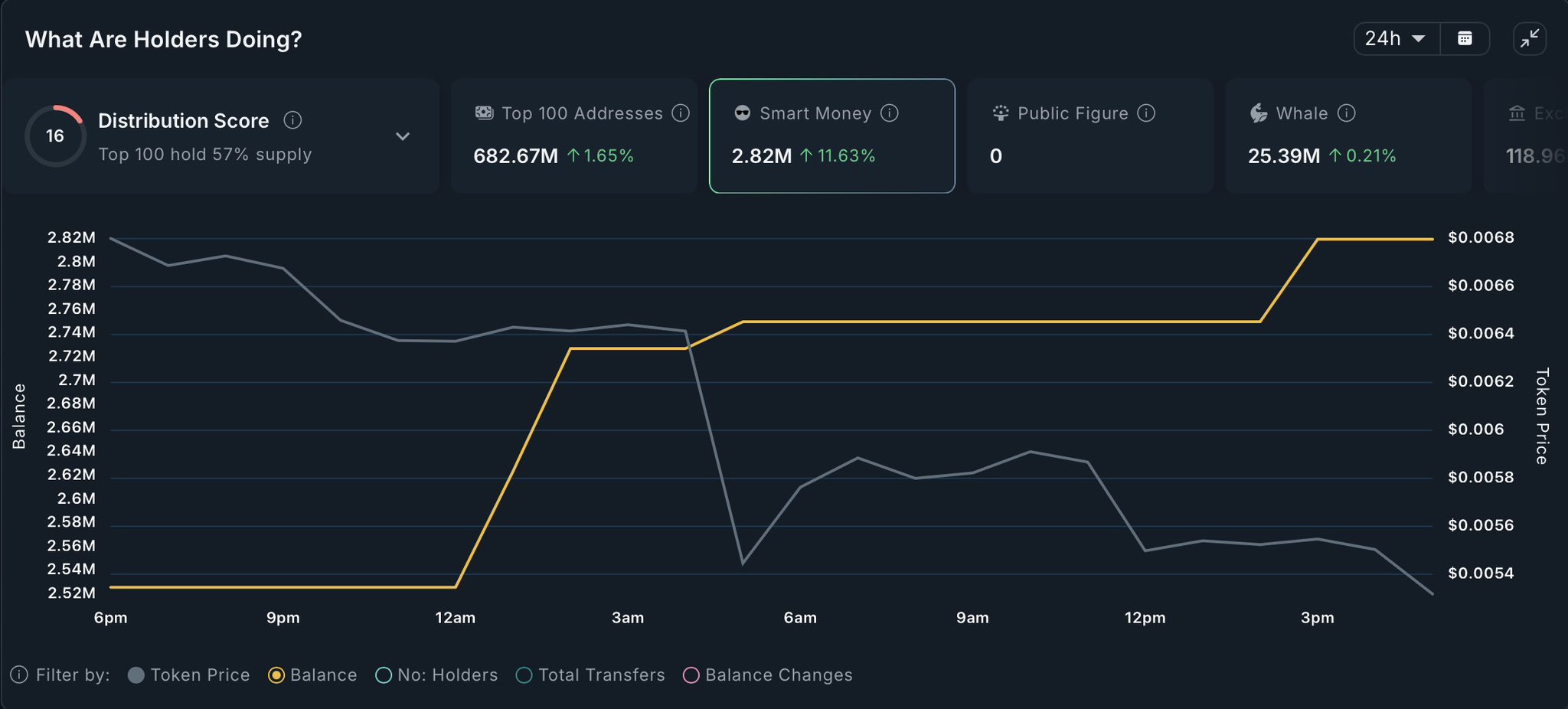1568x709 pixels.
Task: Toggle the Token Price filter
Action: point(136,675)
